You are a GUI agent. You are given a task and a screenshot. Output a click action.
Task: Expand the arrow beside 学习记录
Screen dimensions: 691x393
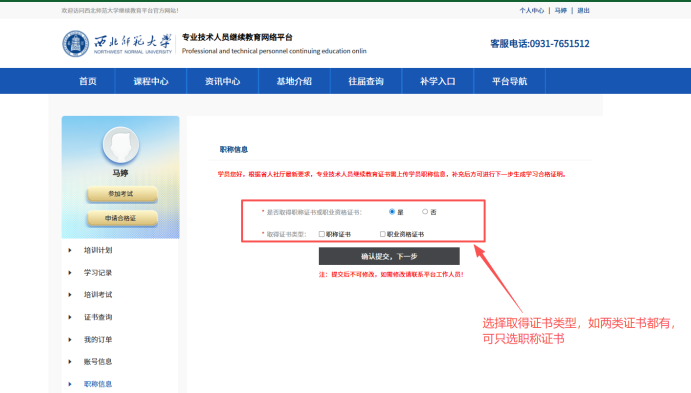pos(70,273)
